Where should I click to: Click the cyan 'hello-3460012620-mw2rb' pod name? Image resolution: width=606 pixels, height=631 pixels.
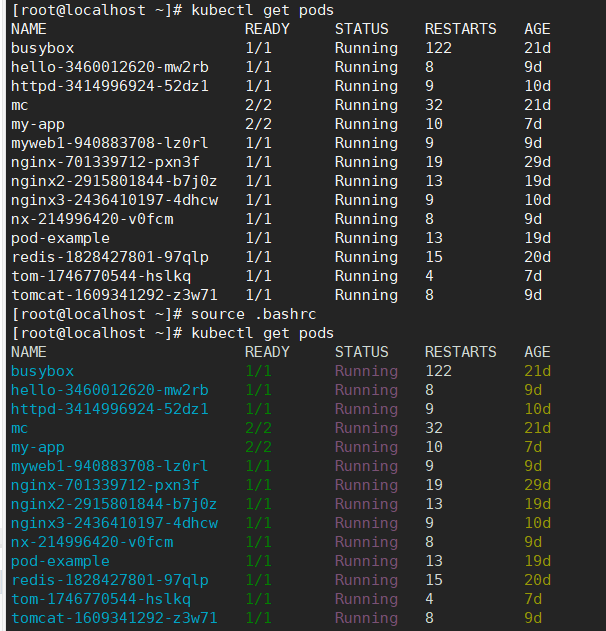[110, 390]
